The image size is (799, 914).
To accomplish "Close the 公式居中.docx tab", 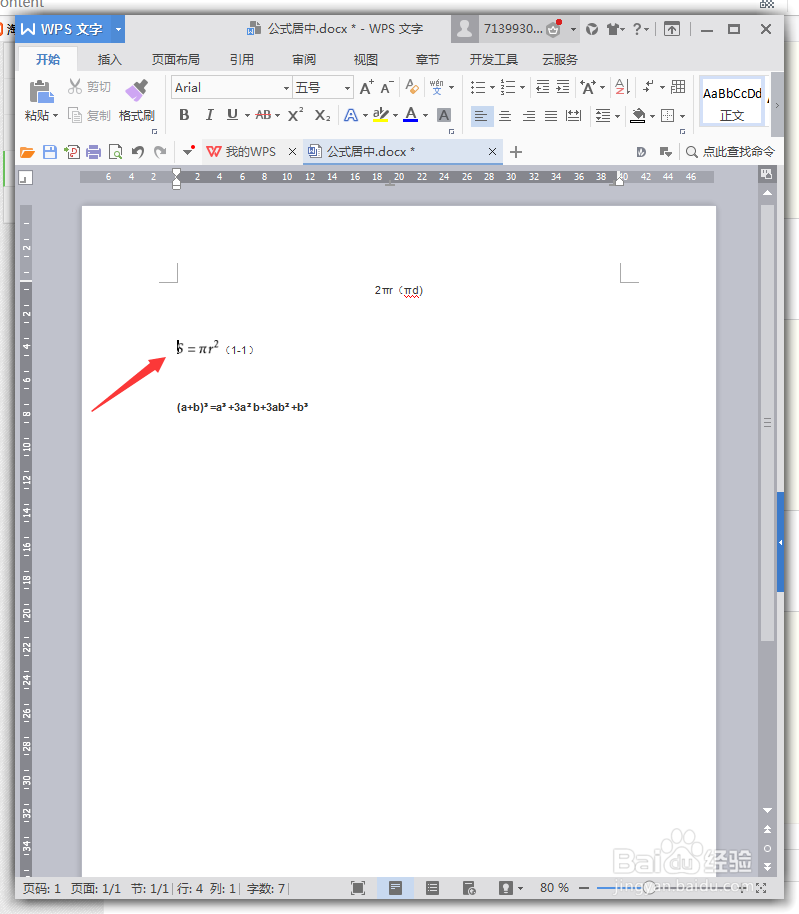I will click(x=492, y=152).
